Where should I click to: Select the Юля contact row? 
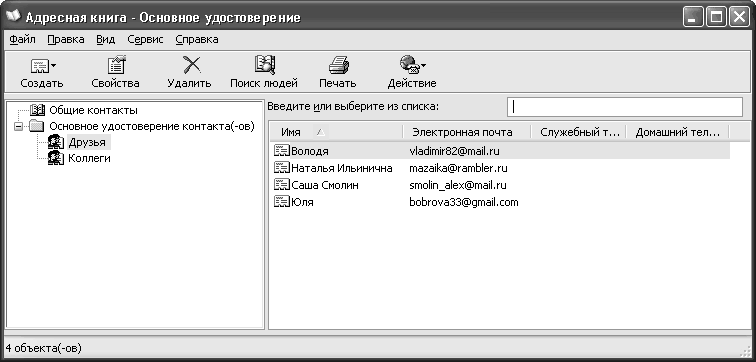(x=500, y=202)
